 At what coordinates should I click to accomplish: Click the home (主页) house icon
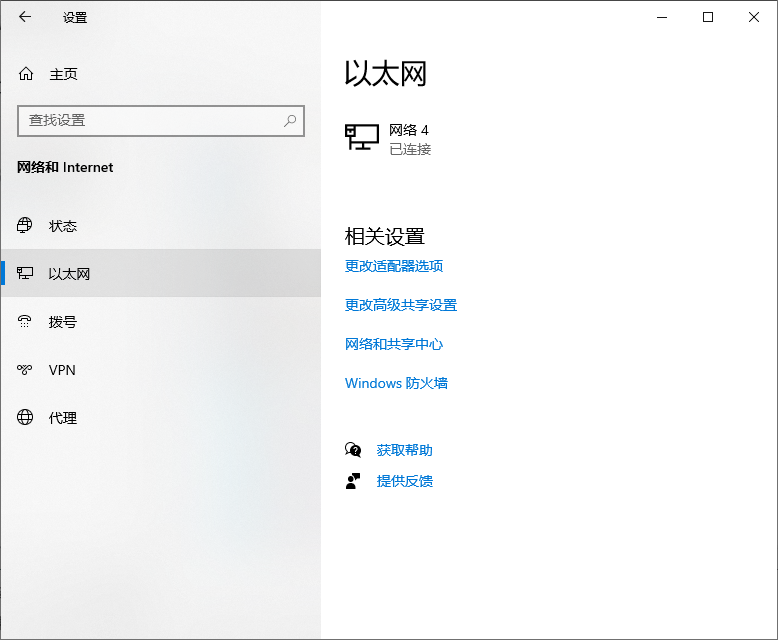26,74
